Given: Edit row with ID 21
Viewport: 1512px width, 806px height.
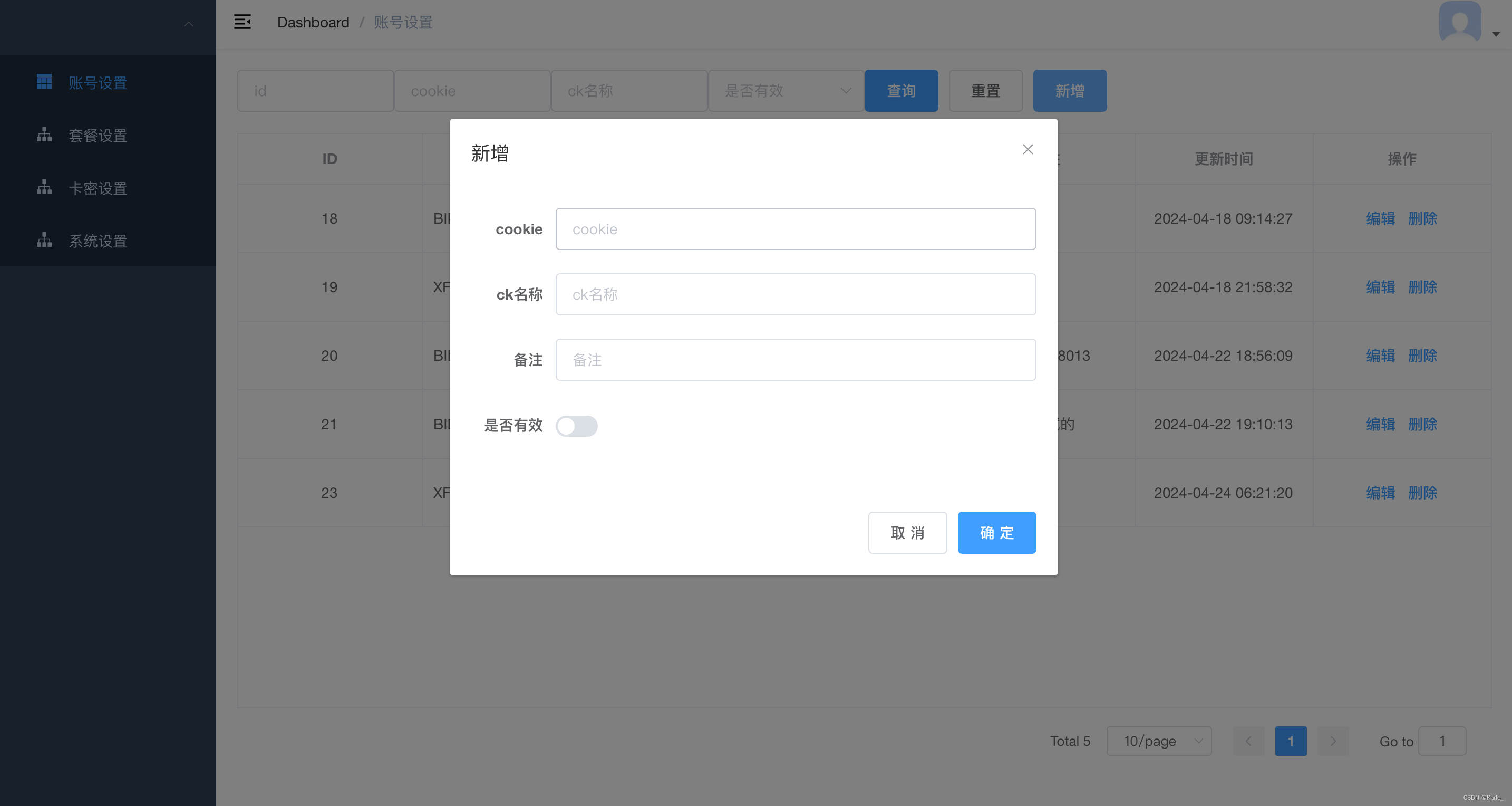Looking at the screenshot, I should point(1380,424).
